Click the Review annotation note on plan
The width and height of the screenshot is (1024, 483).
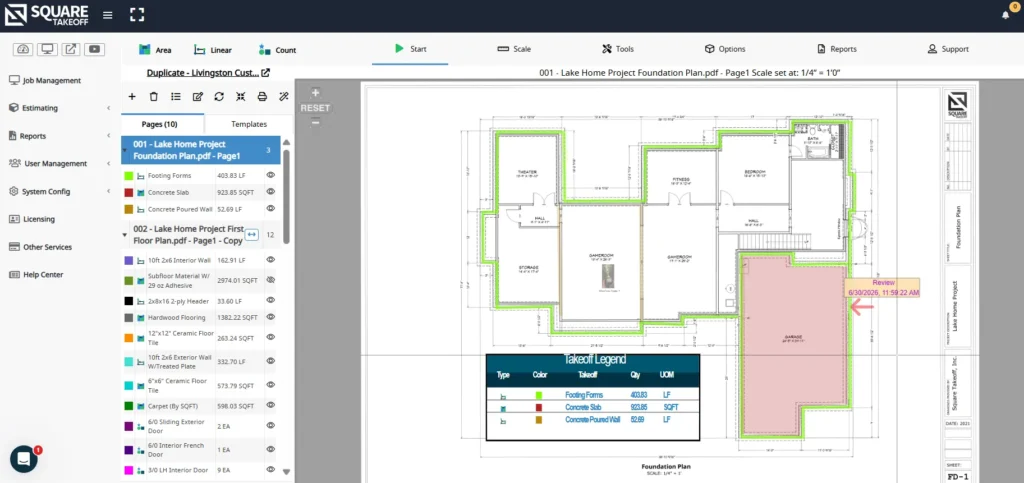pyautogui.click(x=883, y=288)
